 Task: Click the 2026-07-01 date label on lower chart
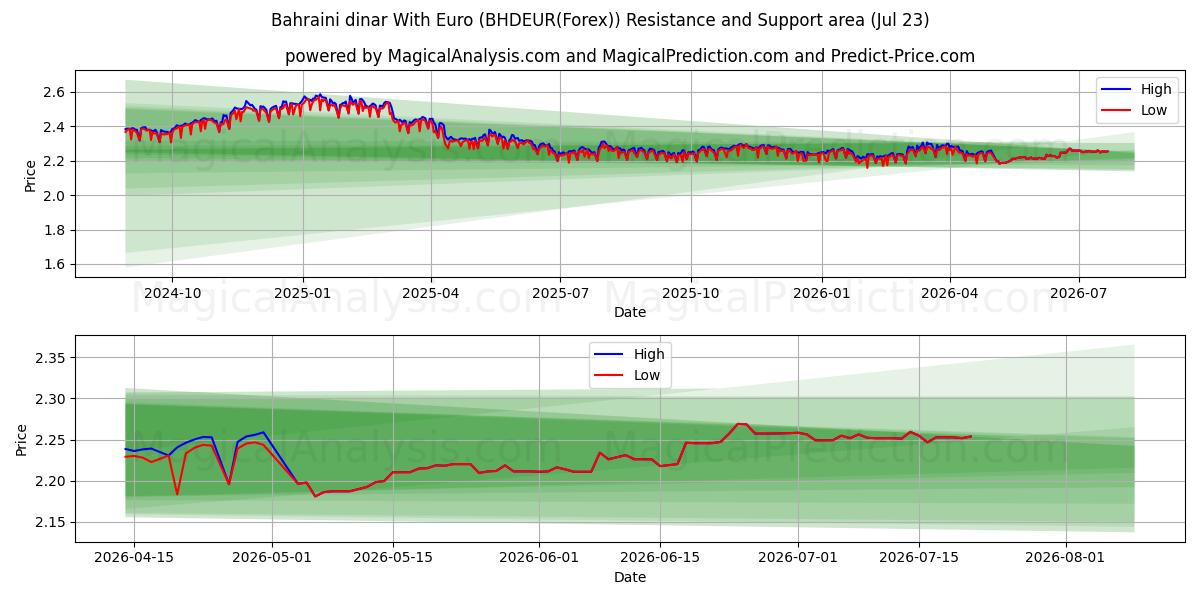pos(798,559)
